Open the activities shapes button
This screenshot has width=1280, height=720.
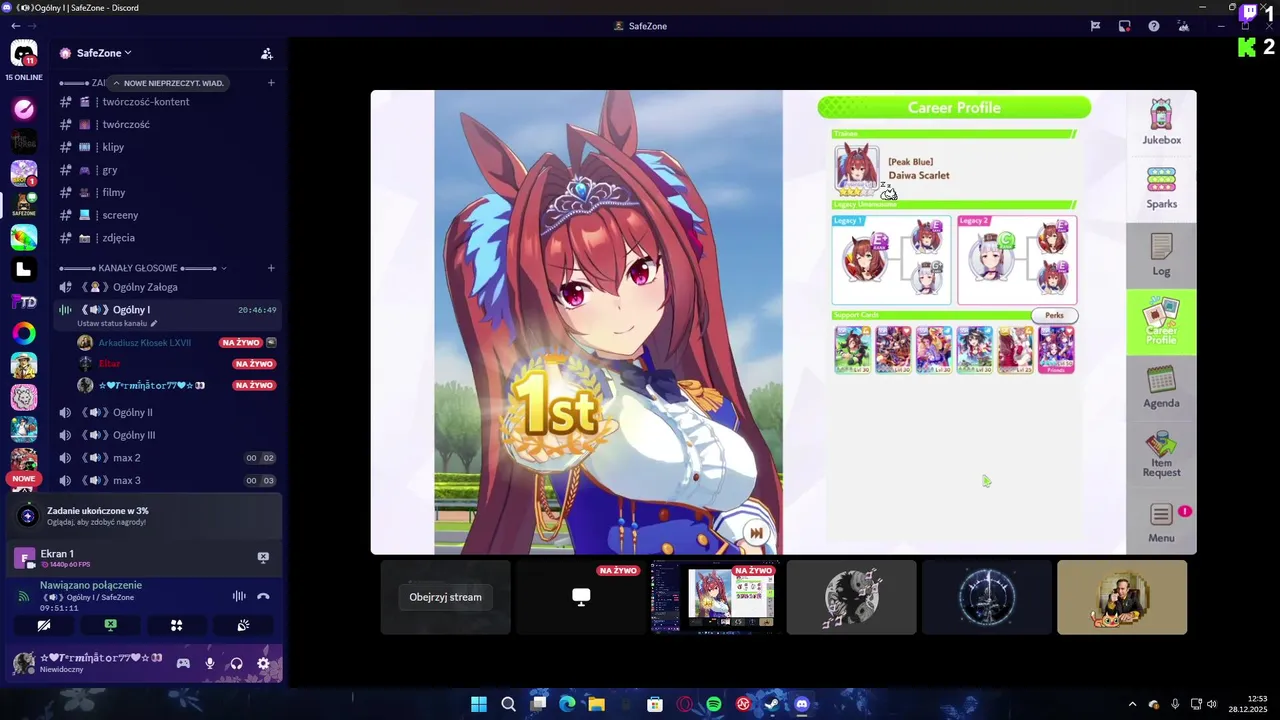click(176, 625)
